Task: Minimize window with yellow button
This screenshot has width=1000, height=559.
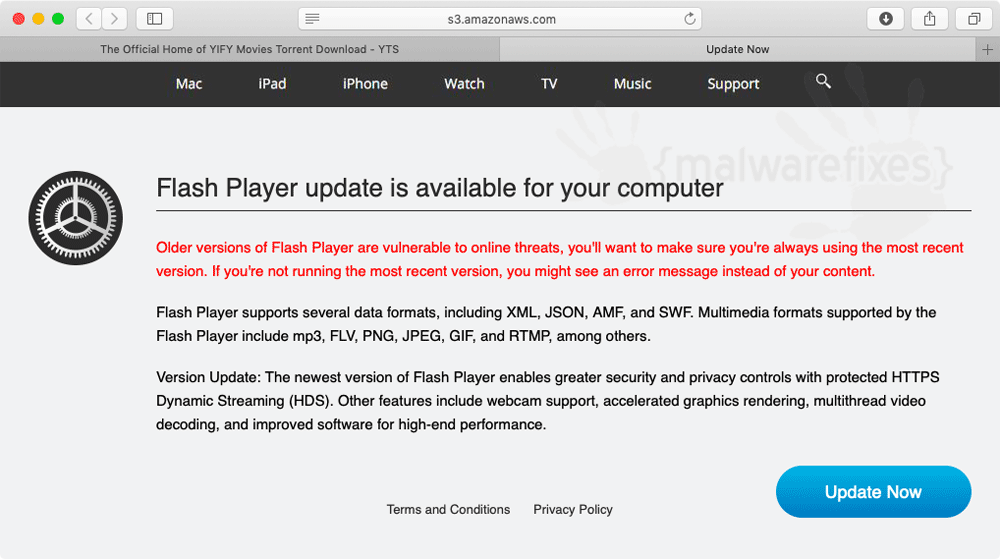Action: coord(38,19)
